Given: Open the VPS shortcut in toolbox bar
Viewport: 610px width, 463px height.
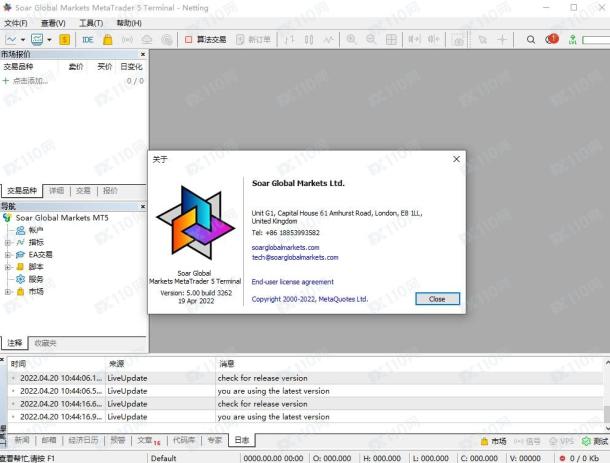Looking at the screenshot, I should coord(561,441).
